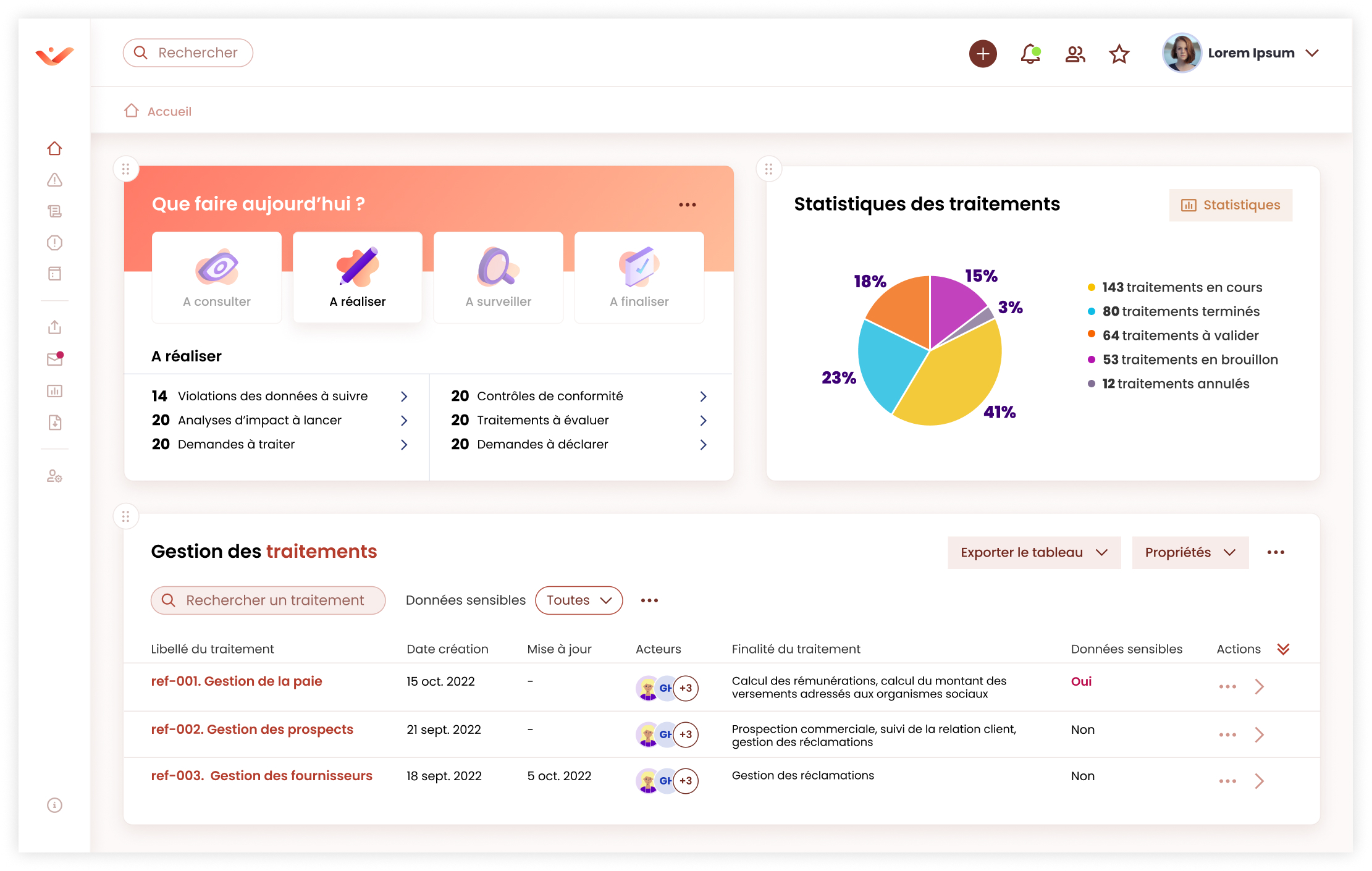The image size is (1372, 871).
Task: Open the upload sidebar icon
Action: tap(54, 327)
